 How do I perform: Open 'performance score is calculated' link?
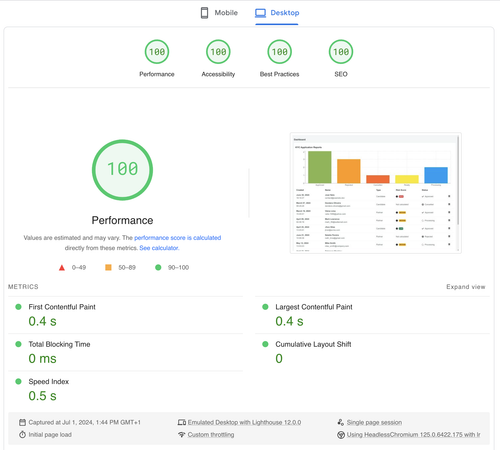[x=178, y=238]
